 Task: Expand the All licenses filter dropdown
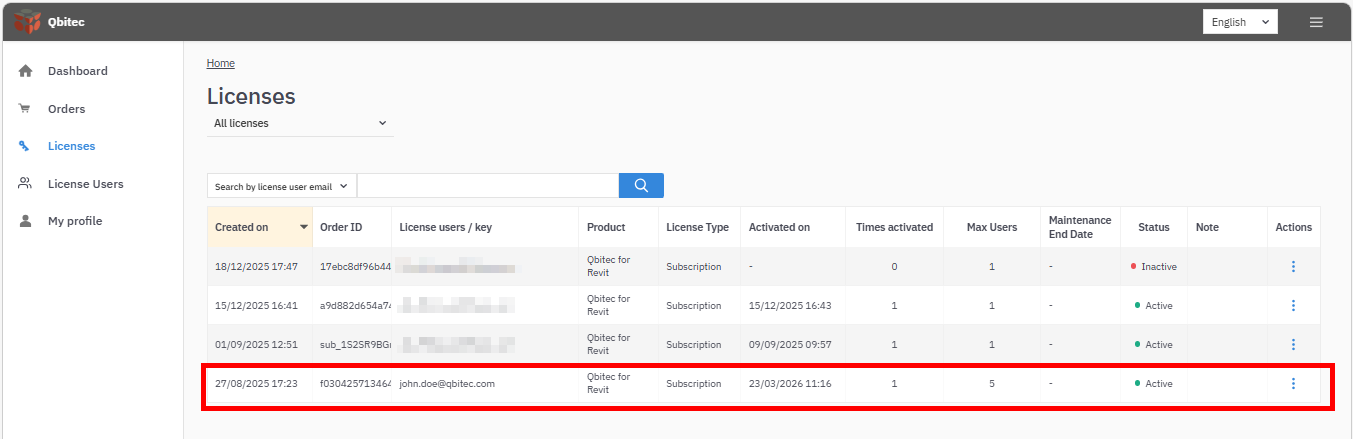coord(300,124)
